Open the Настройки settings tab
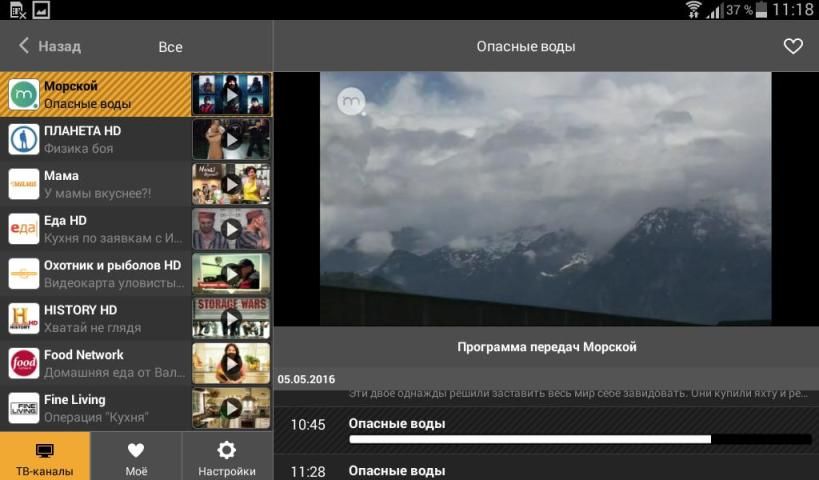This screenshot has width=819, height=480. 227,457
